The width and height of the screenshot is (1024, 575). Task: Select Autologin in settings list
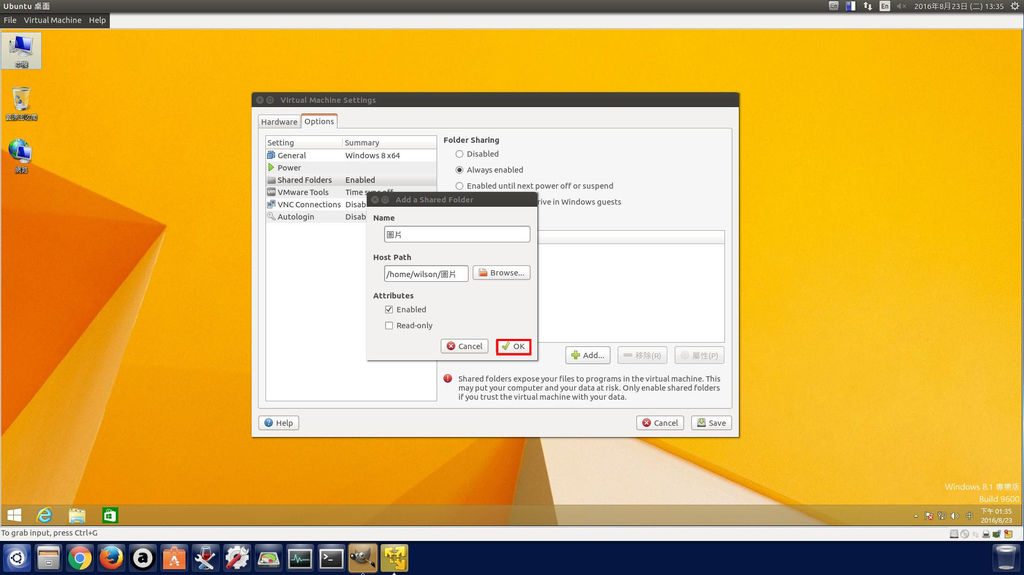(316, 217)
